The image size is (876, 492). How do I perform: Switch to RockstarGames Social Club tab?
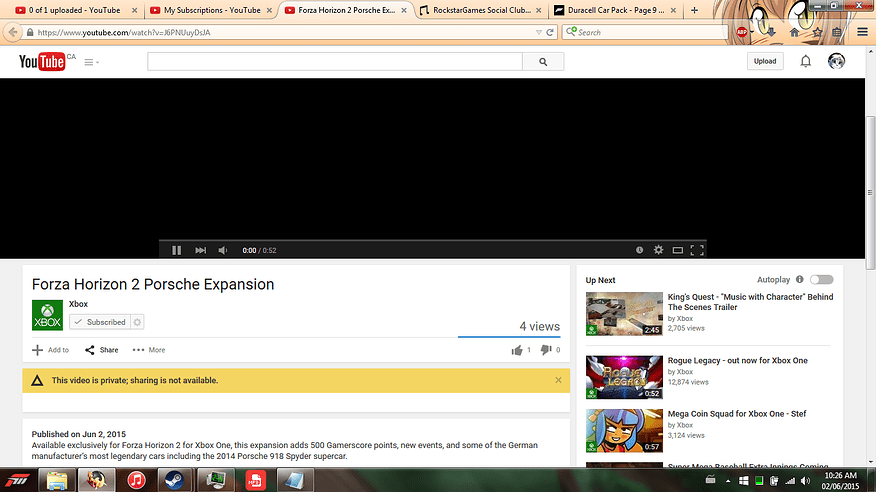(x=481, y=10)
